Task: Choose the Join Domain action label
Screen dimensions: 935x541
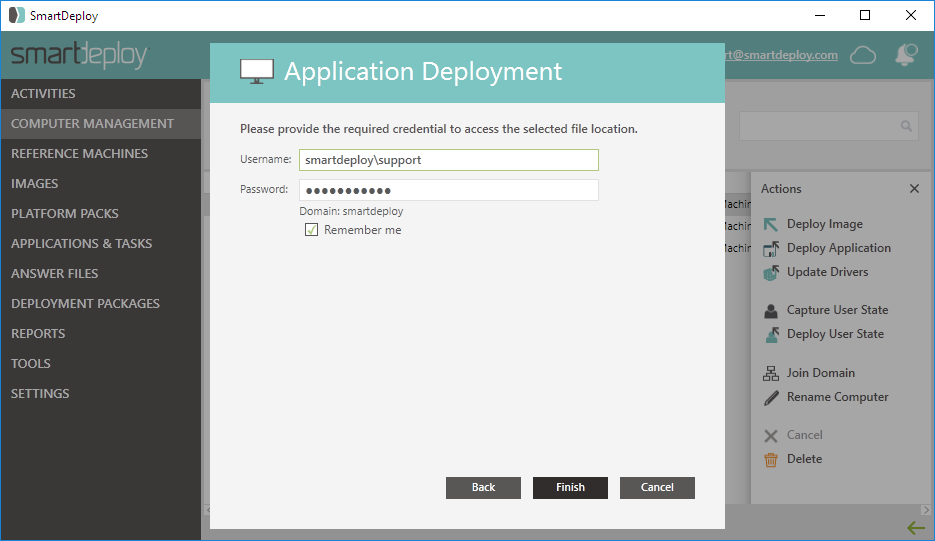Action: (821, 373)
